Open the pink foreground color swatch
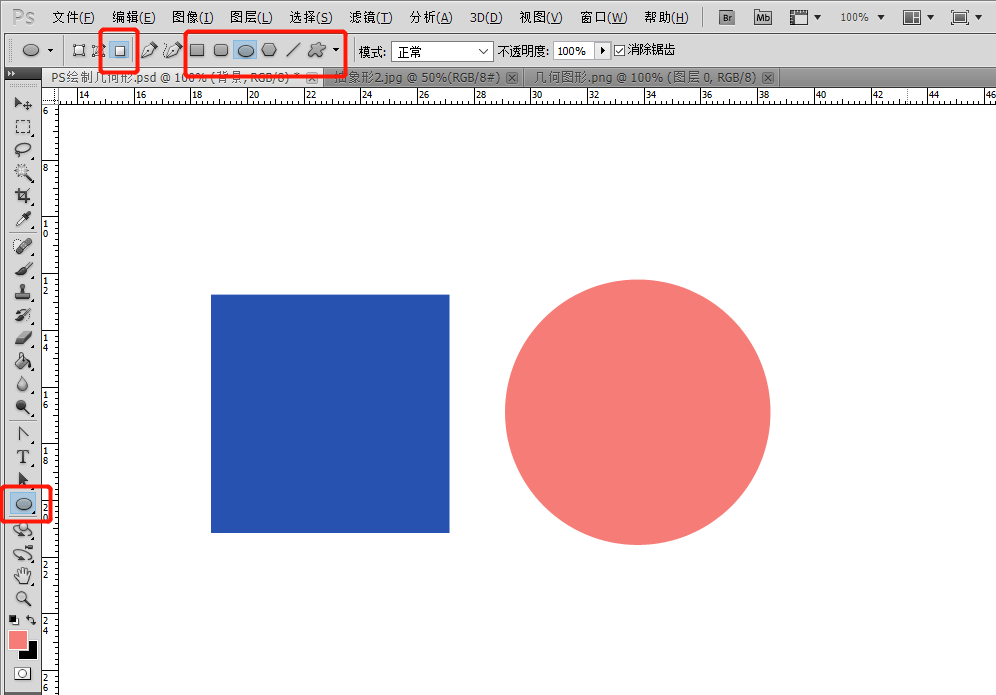This screenshot has height=695, width=996. point(18,640)
